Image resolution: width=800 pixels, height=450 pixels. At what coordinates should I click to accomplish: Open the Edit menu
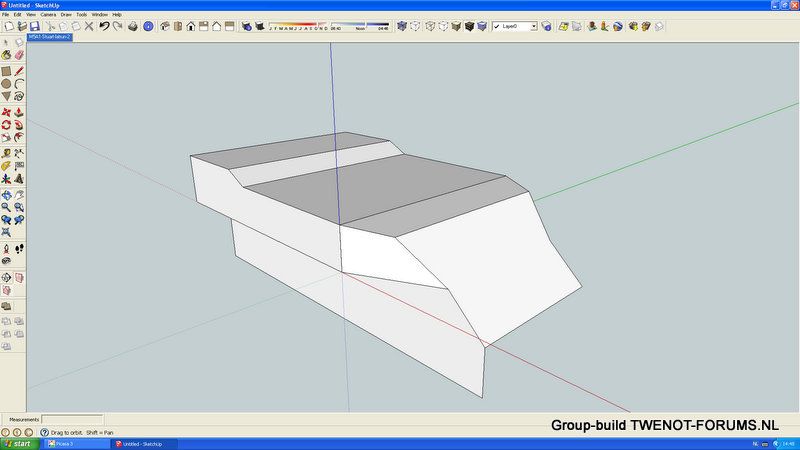pos(17,15)
